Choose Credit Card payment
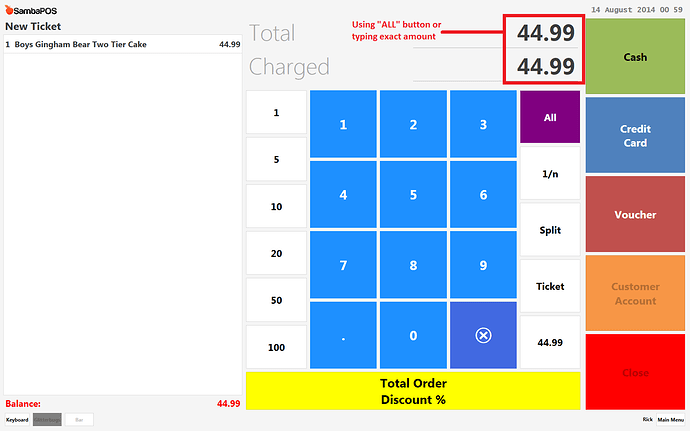 click(x=635, y=135)
